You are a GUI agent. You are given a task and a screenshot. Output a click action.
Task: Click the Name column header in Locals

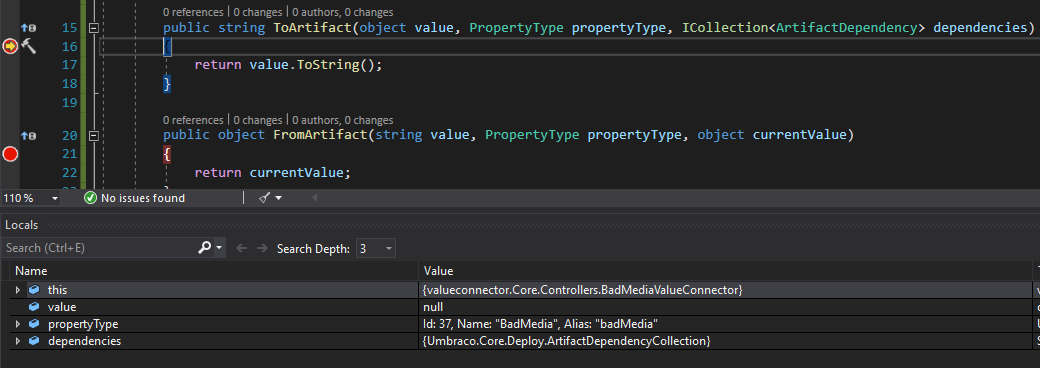tap(31, 271)
